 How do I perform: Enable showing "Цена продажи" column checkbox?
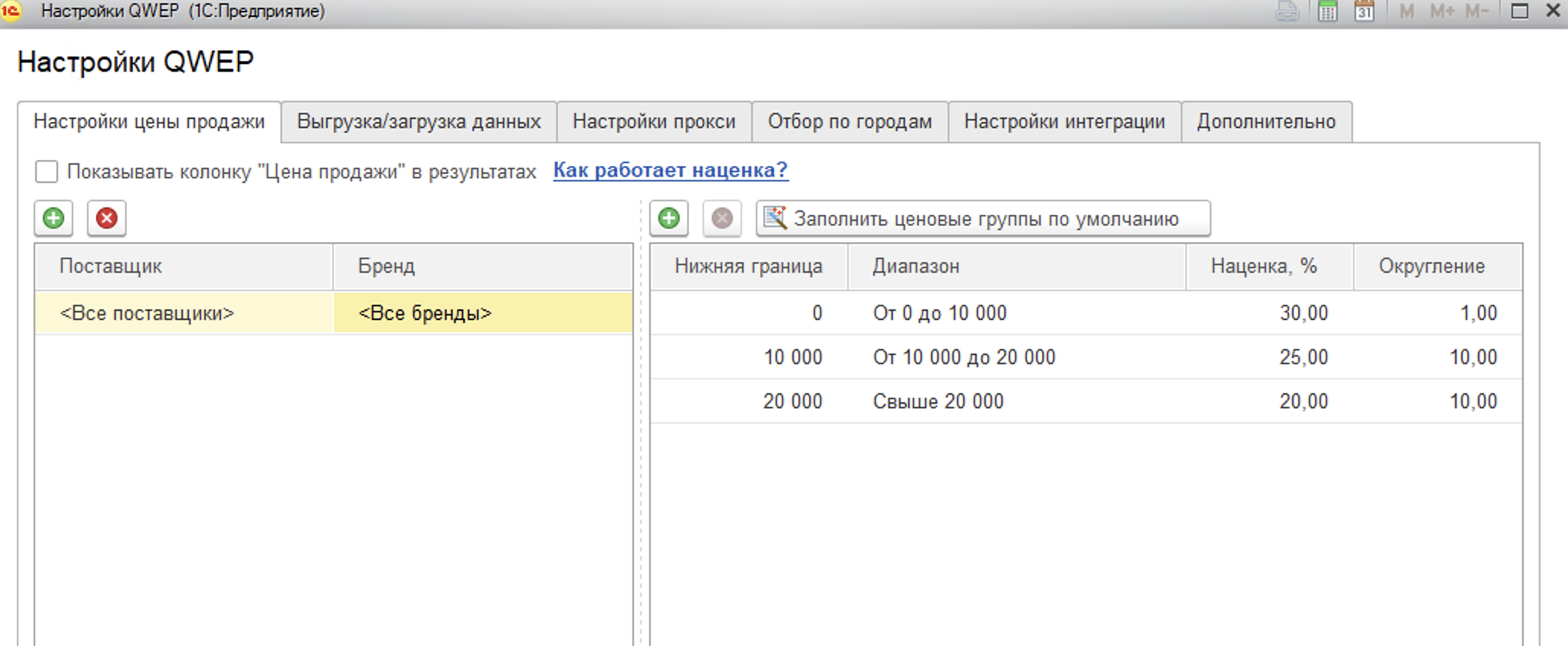point(46,171)
